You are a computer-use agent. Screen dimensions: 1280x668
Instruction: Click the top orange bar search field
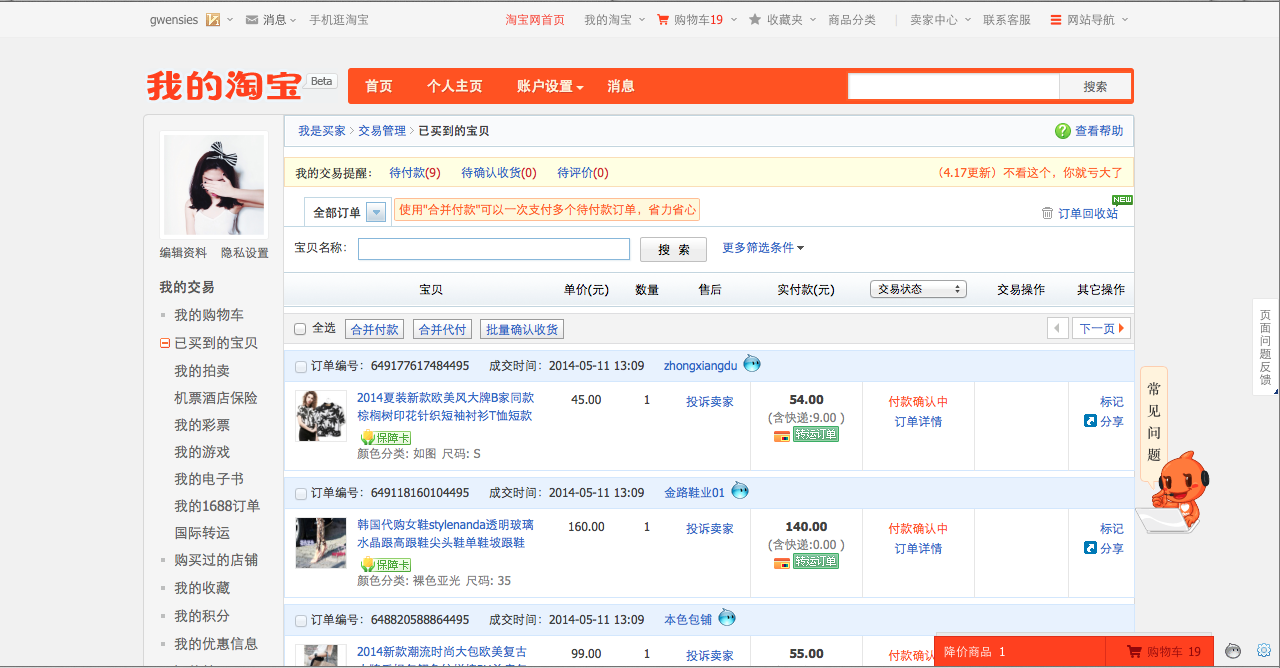(x=954, y=87)
